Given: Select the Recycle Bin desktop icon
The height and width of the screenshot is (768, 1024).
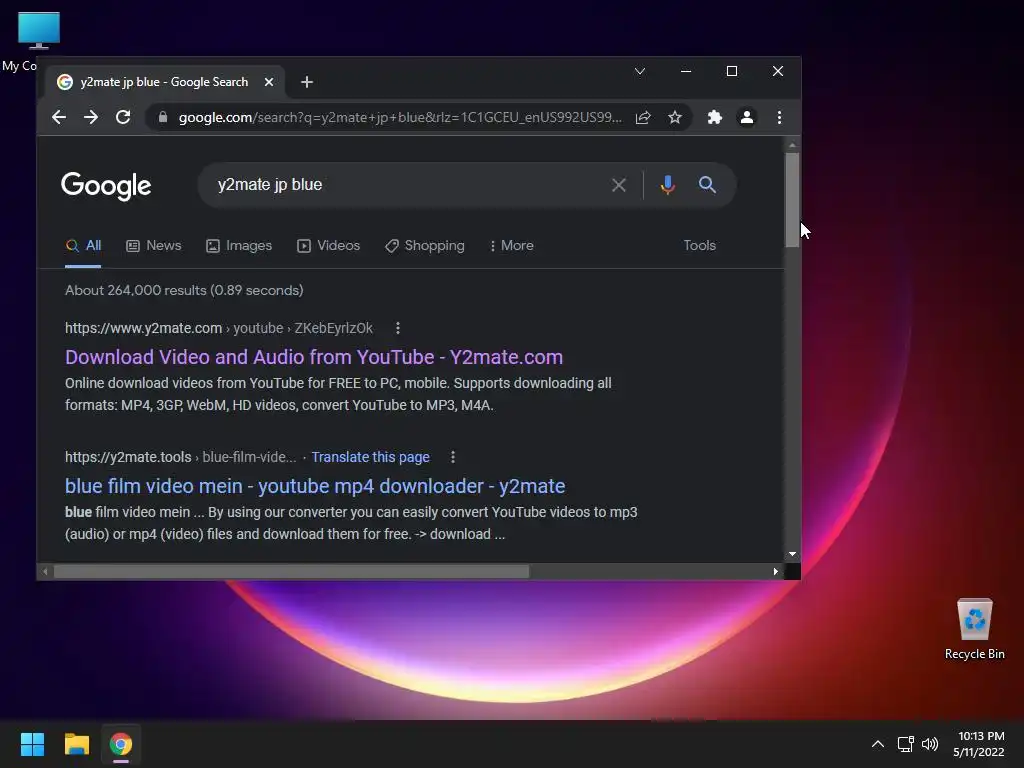Looking at the screenshot, I should (974, 630).
